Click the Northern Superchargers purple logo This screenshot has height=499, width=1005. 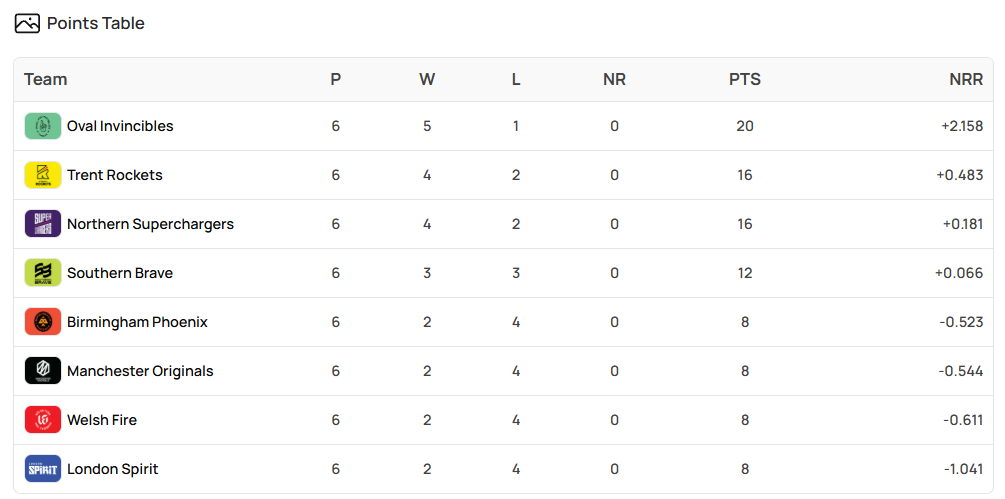pos(43,224)
